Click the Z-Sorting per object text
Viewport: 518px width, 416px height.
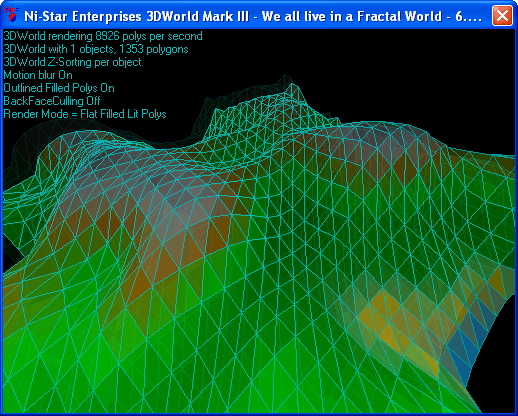point(72,62)
